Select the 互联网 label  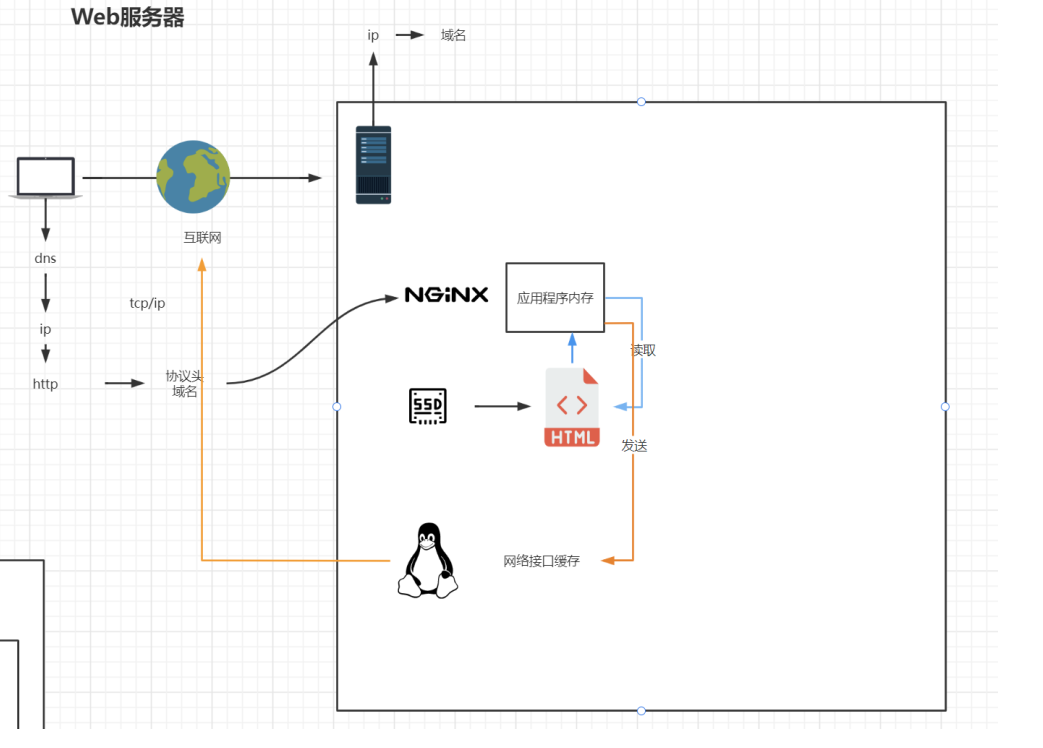202,238
